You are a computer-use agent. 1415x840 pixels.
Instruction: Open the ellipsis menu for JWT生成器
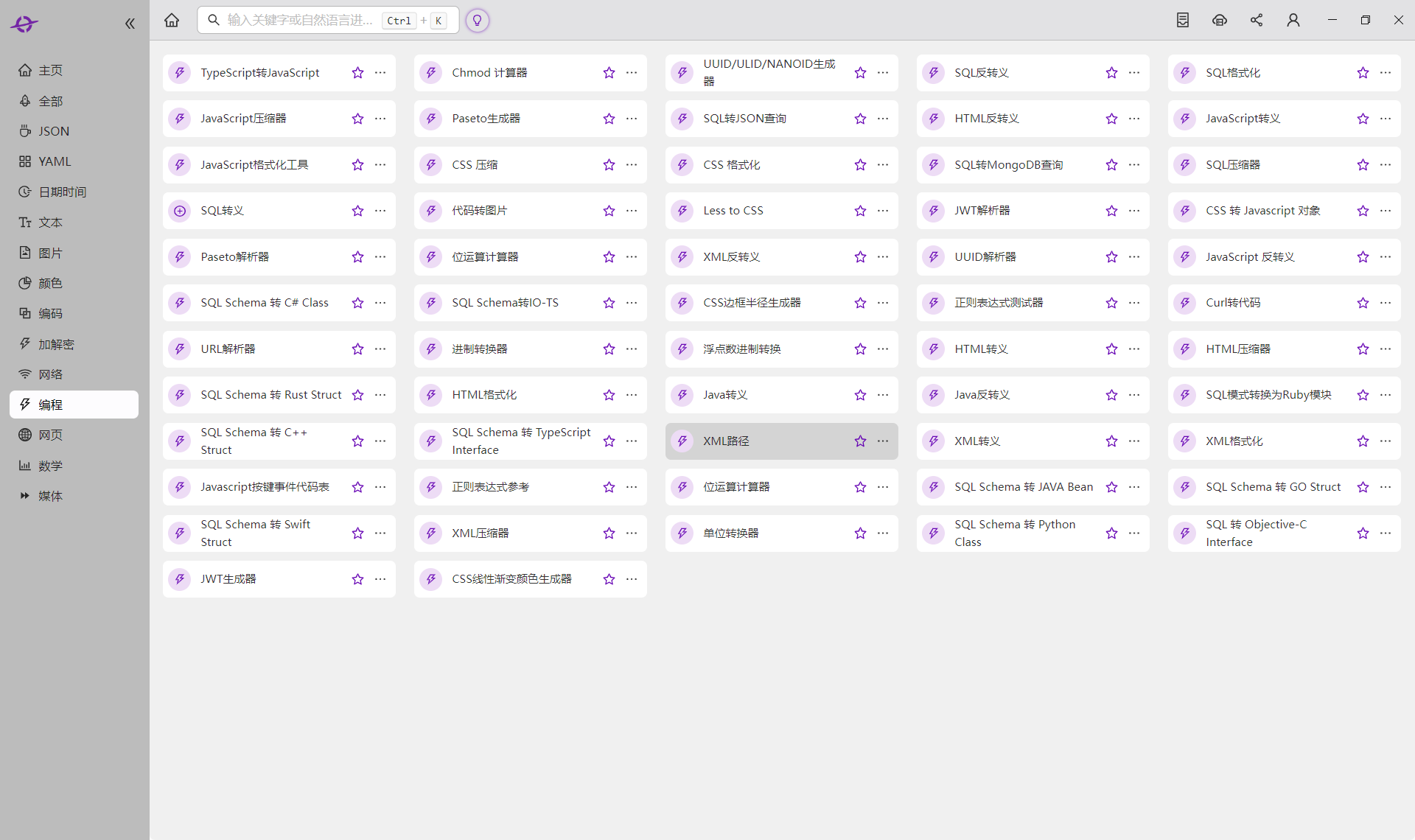(380, 579)
